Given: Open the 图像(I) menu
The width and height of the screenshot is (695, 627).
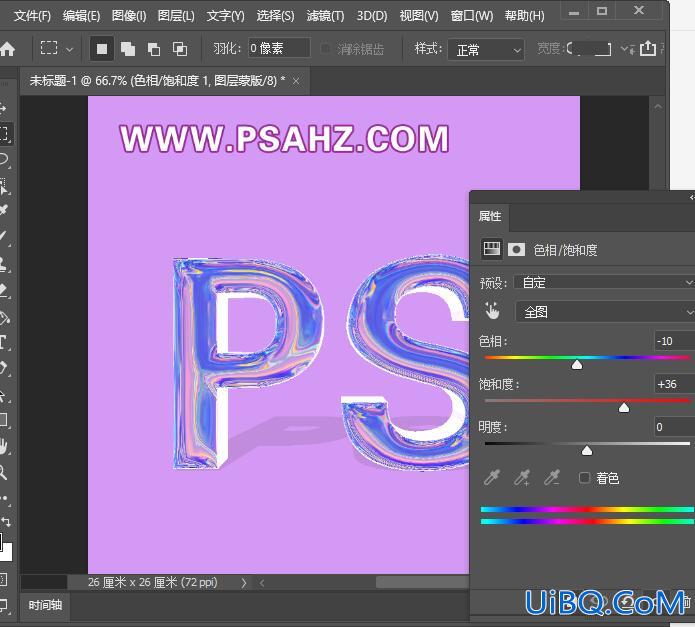Looking at the screenshot, I should 129,16.
